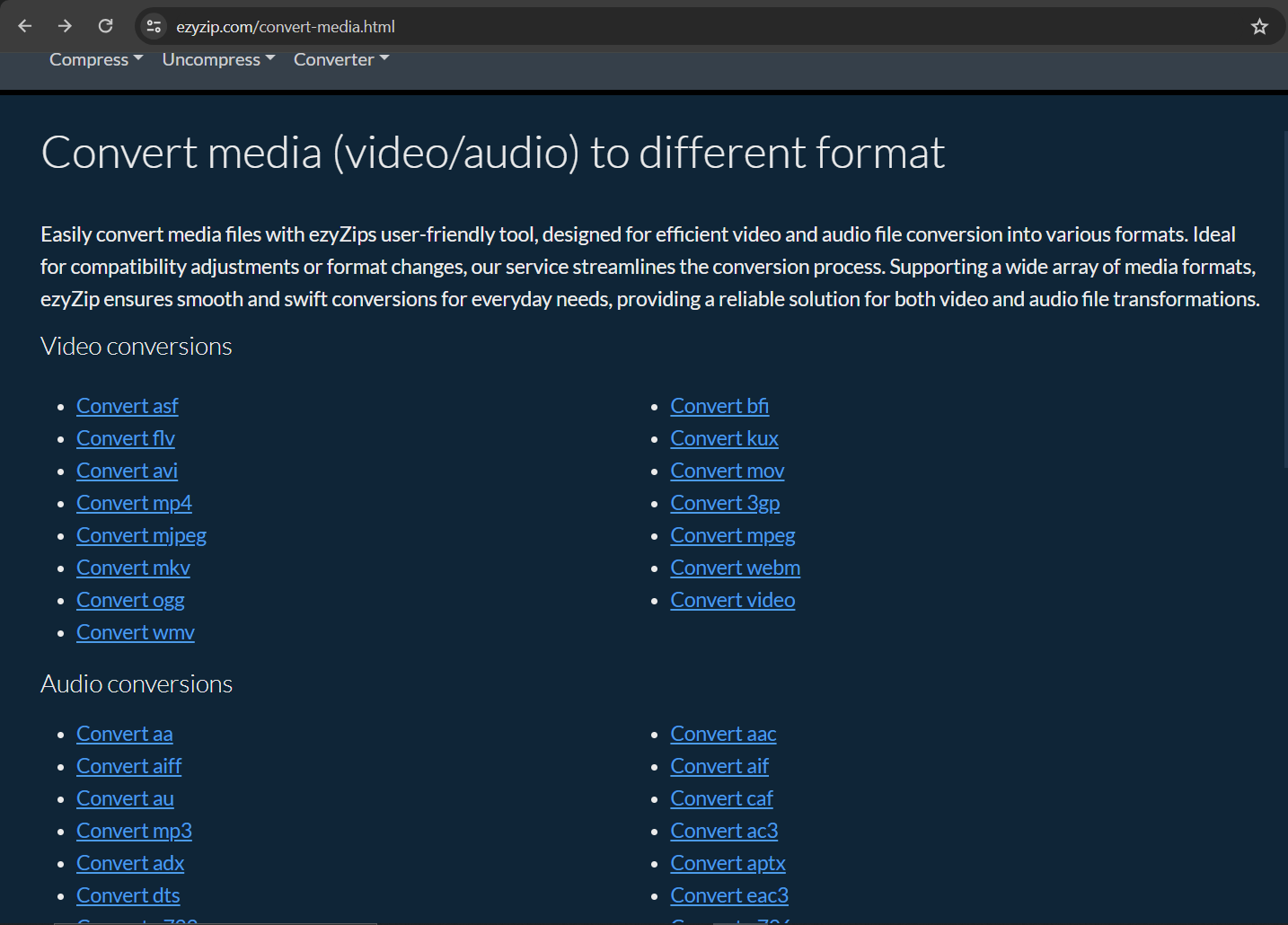Expand the Compress dropdown menu
The image size is (1288, 925).
(95, 59)
